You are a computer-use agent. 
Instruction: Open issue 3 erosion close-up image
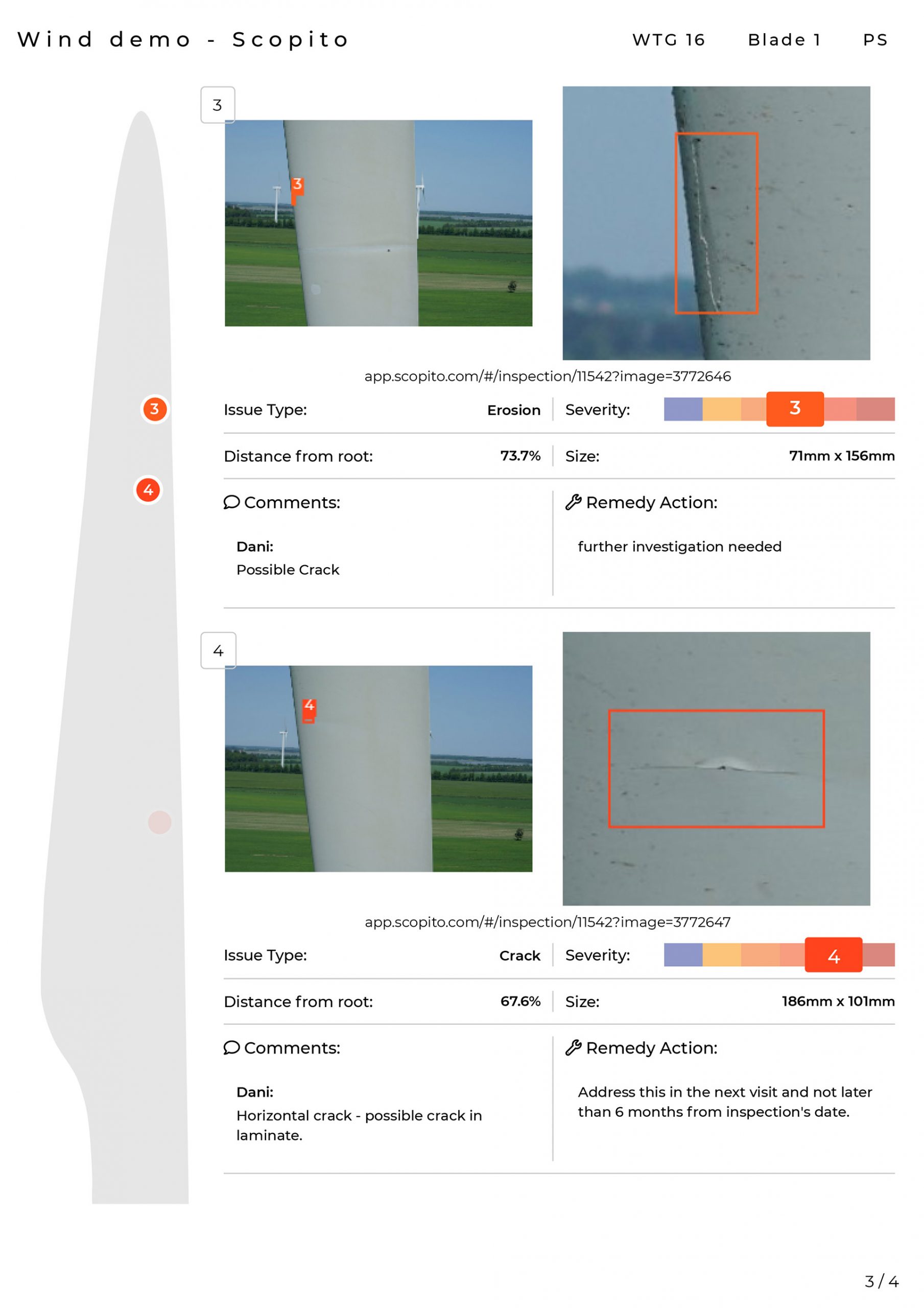pyautogui.click(x=716, y=223)
